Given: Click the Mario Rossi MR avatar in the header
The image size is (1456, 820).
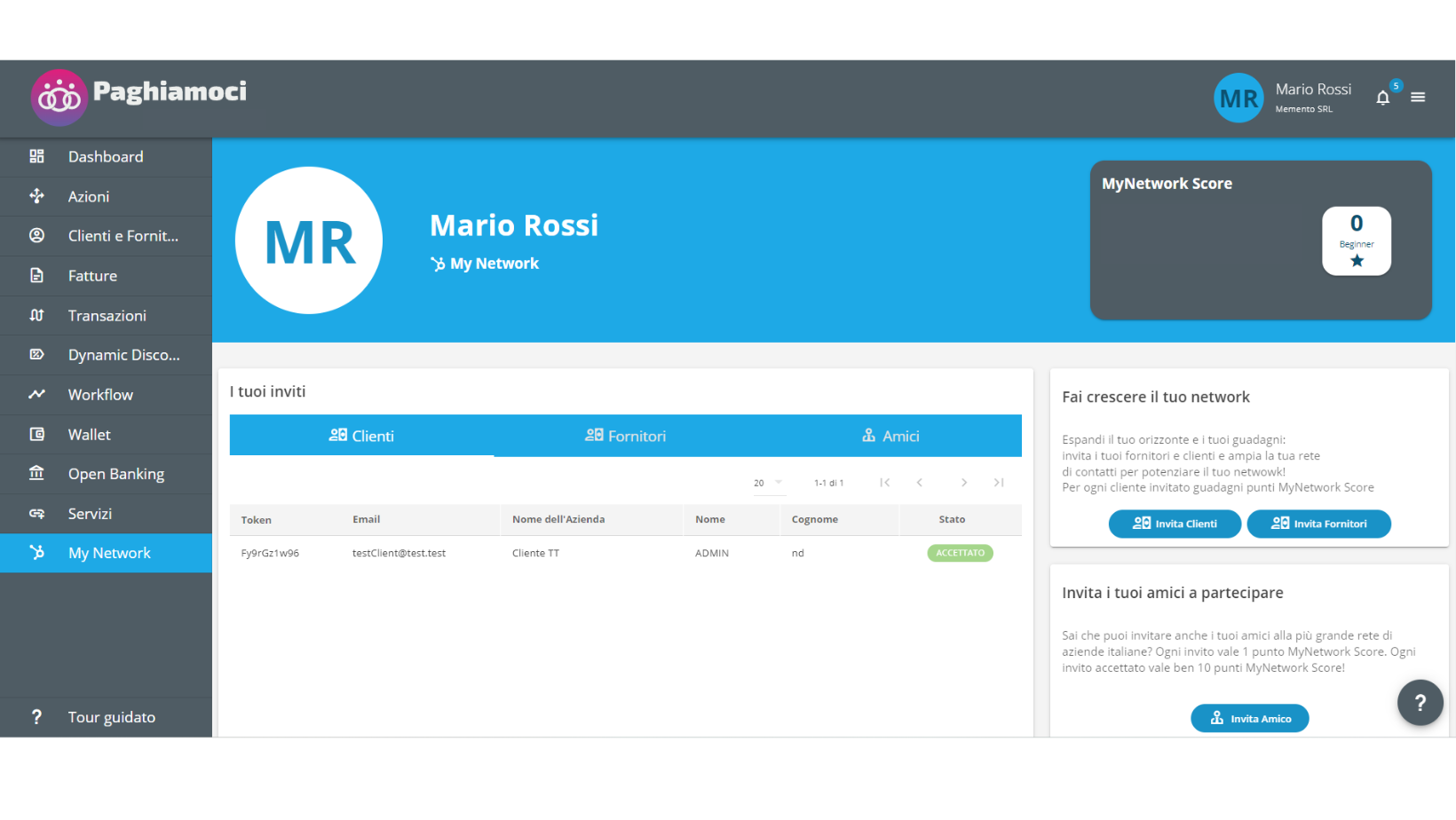Looking at the screenshot, I should (1238, 98).
